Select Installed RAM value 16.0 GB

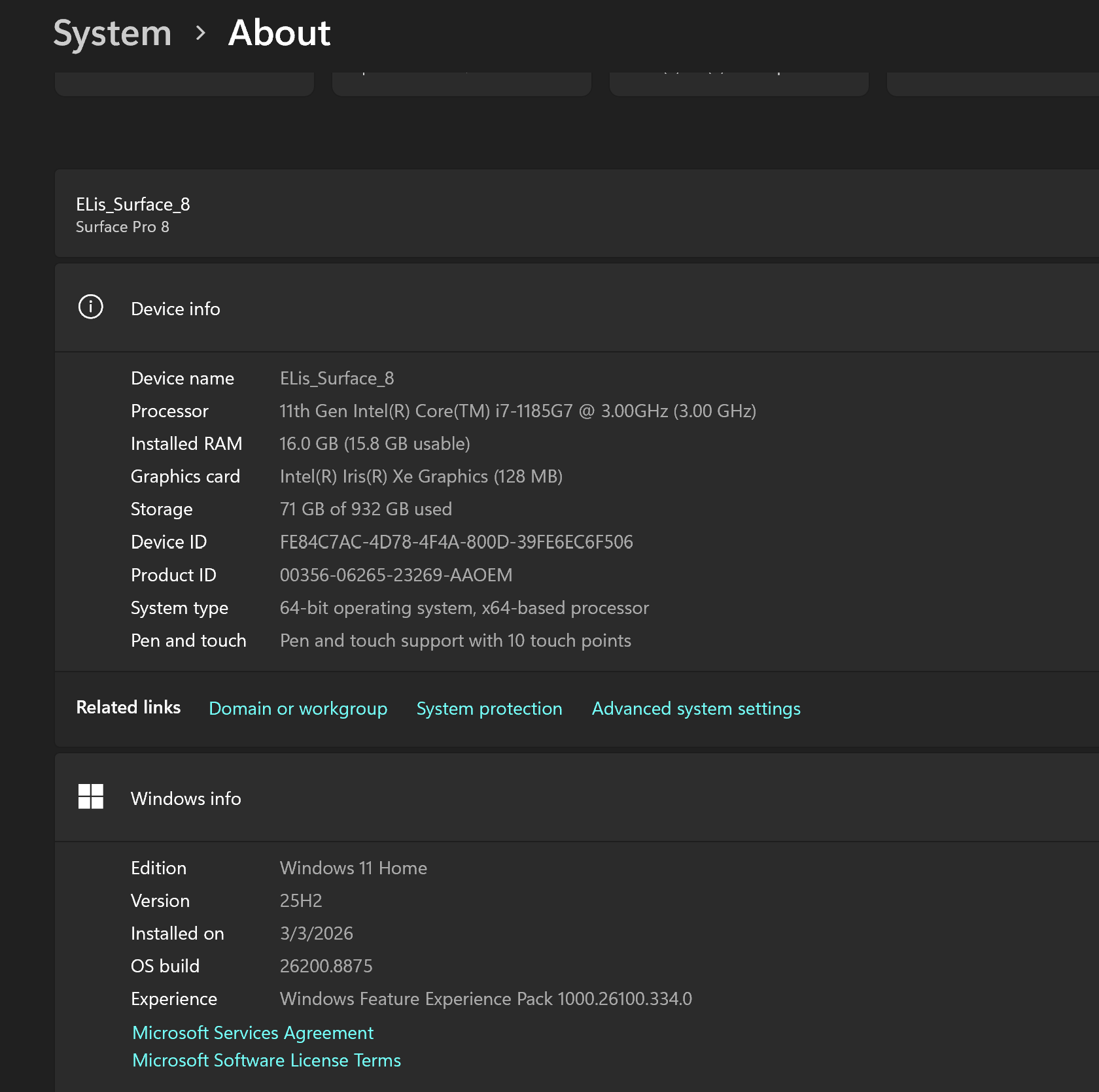tap(375, 443)
